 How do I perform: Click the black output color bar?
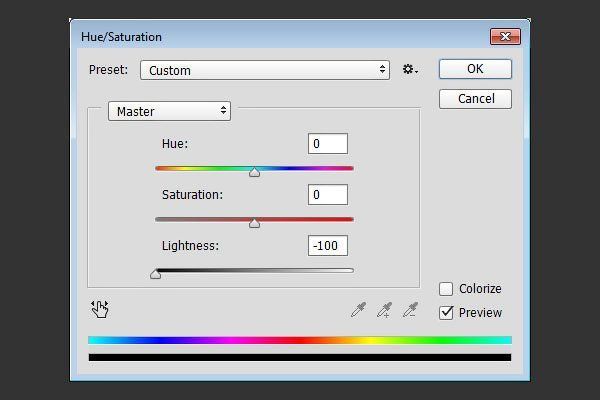(x=300, y=358)
